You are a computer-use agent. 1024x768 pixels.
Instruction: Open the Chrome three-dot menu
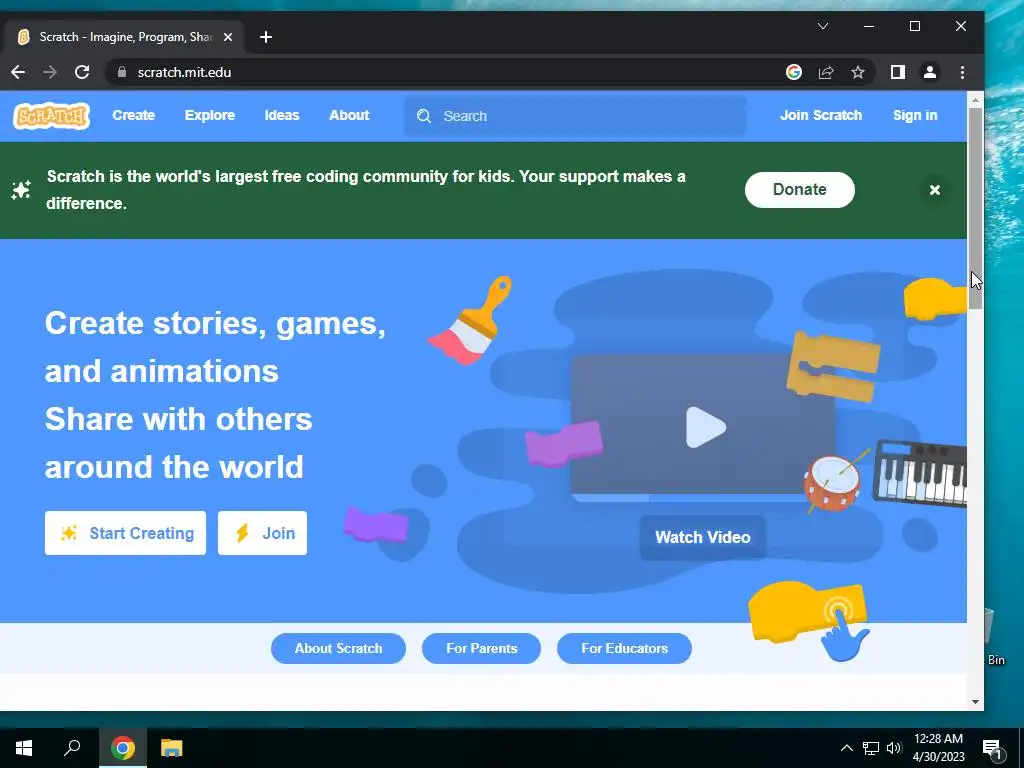[962, 72]
